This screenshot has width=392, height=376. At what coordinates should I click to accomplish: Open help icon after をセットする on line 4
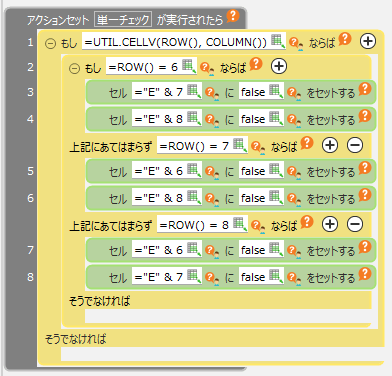(x=365, y=115)
